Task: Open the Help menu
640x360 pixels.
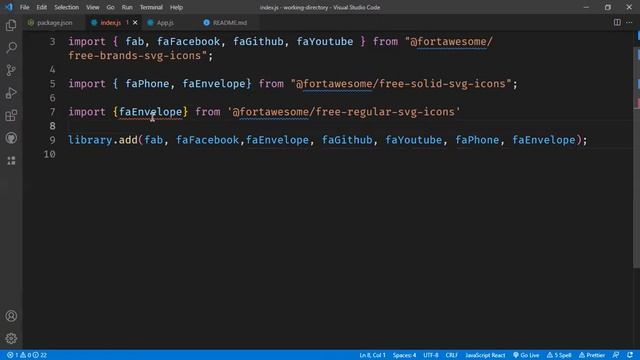Action: [x=176, y=7]
